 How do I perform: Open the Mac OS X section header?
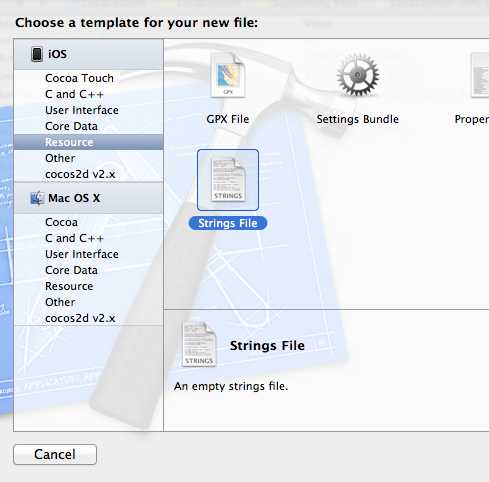[89, 198]
